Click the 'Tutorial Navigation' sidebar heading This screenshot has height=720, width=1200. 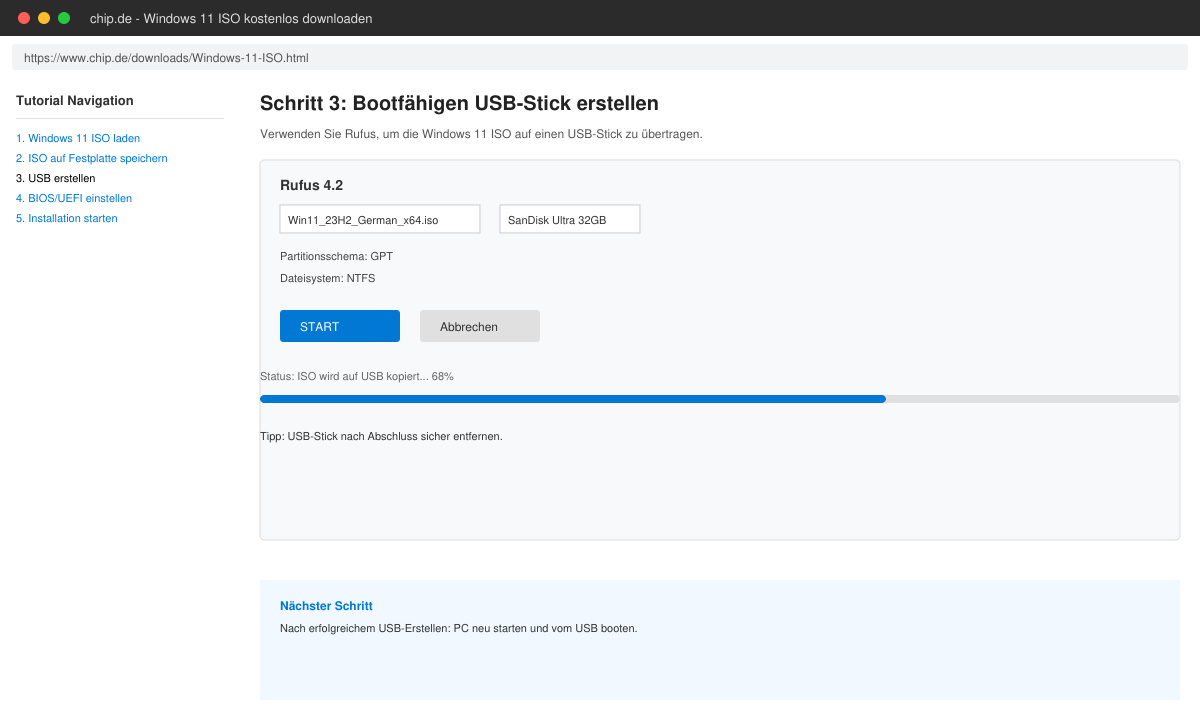(x=75, y=100)
